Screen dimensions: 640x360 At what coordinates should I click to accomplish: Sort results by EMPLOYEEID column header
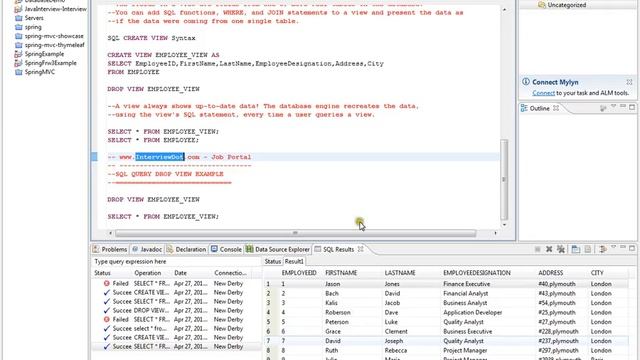(x=299, y=273)
